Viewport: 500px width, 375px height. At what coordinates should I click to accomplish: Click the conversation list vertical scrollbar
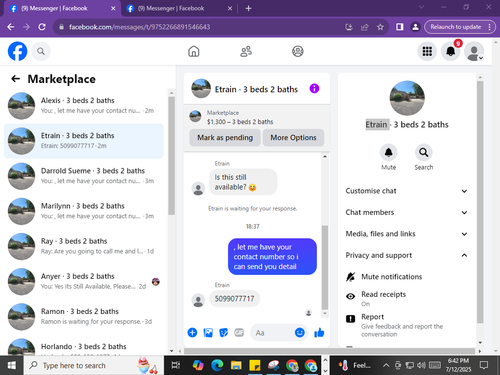171,156
